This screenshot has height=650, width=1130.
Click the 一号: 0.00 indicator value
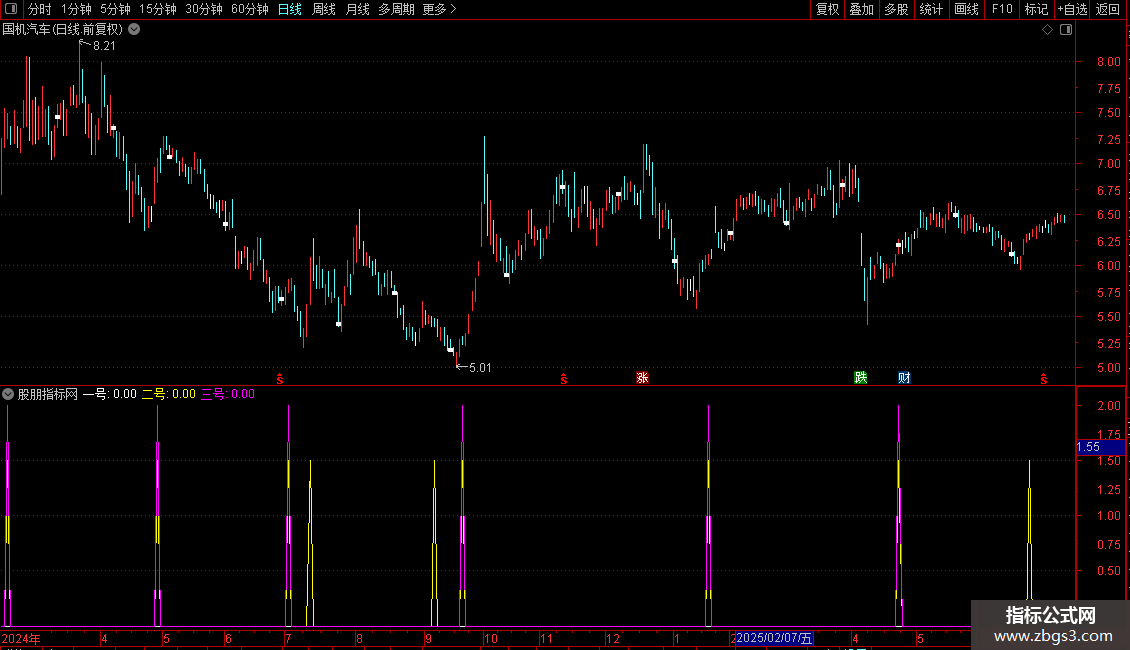point(110,394)
